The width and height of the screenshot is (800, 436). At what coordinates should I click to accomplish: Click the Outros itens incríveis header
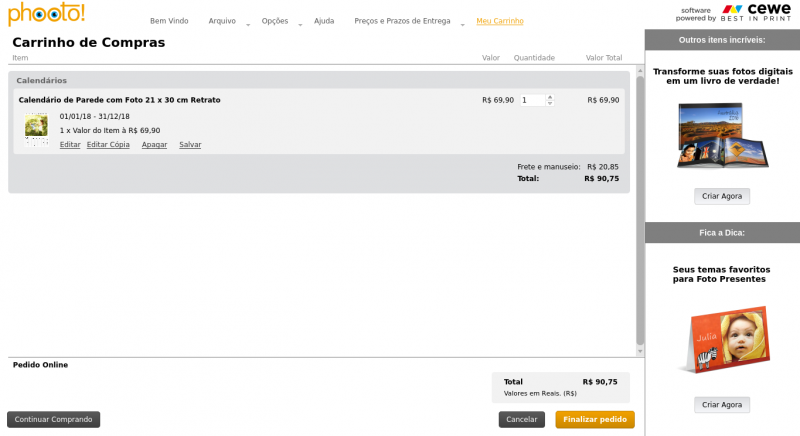point(722,40)
